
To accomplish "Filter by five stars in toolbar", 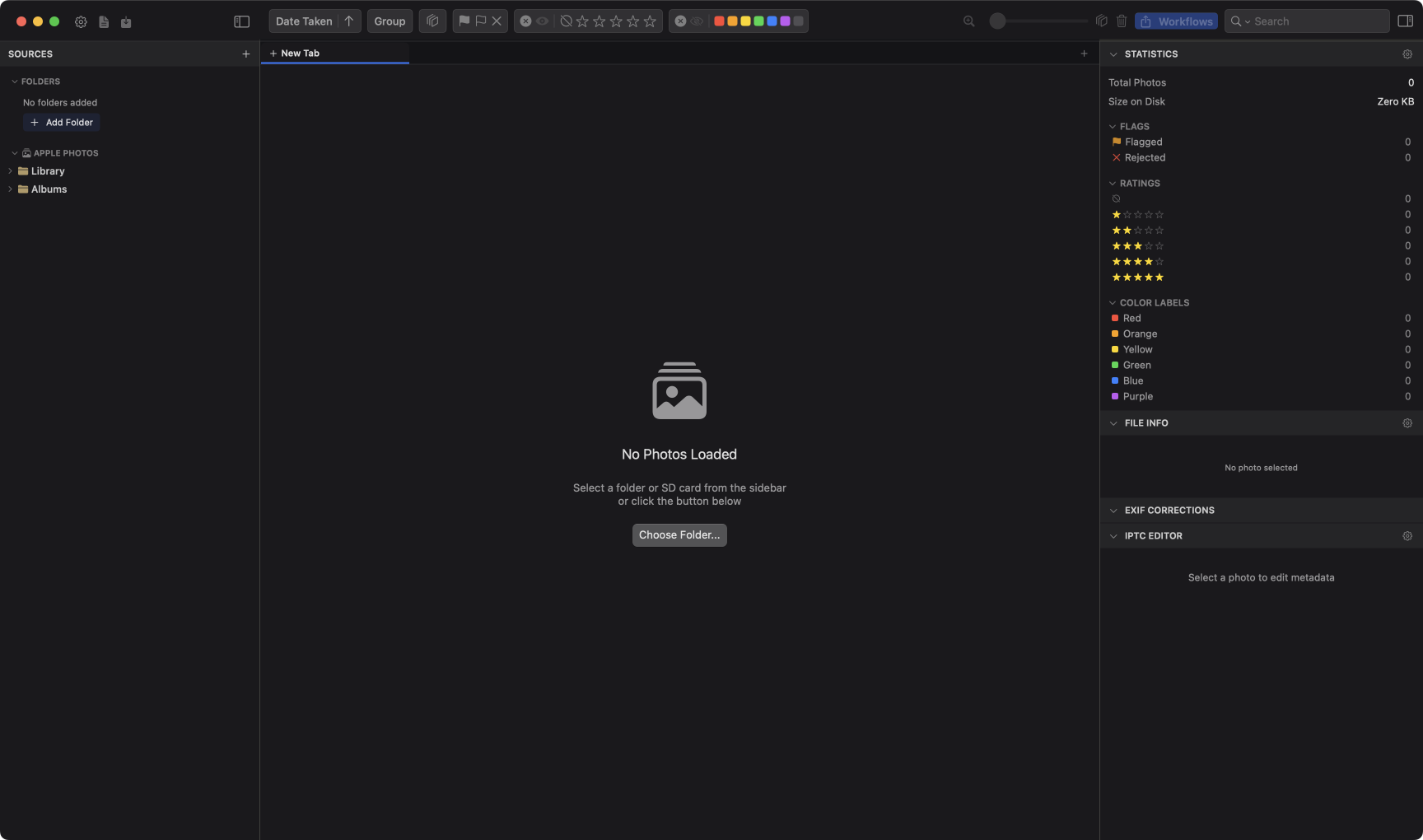I will (650, 21).
